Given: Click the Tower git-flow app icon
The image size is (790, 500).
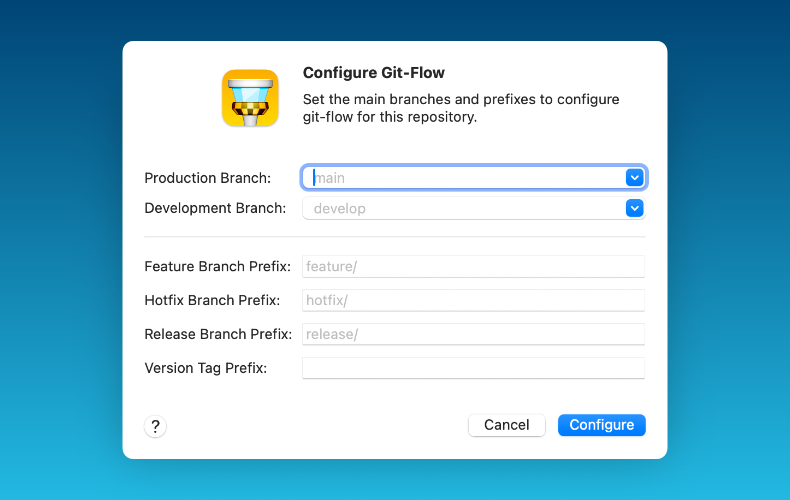Looking at the screenshot, I should point(250,98).
